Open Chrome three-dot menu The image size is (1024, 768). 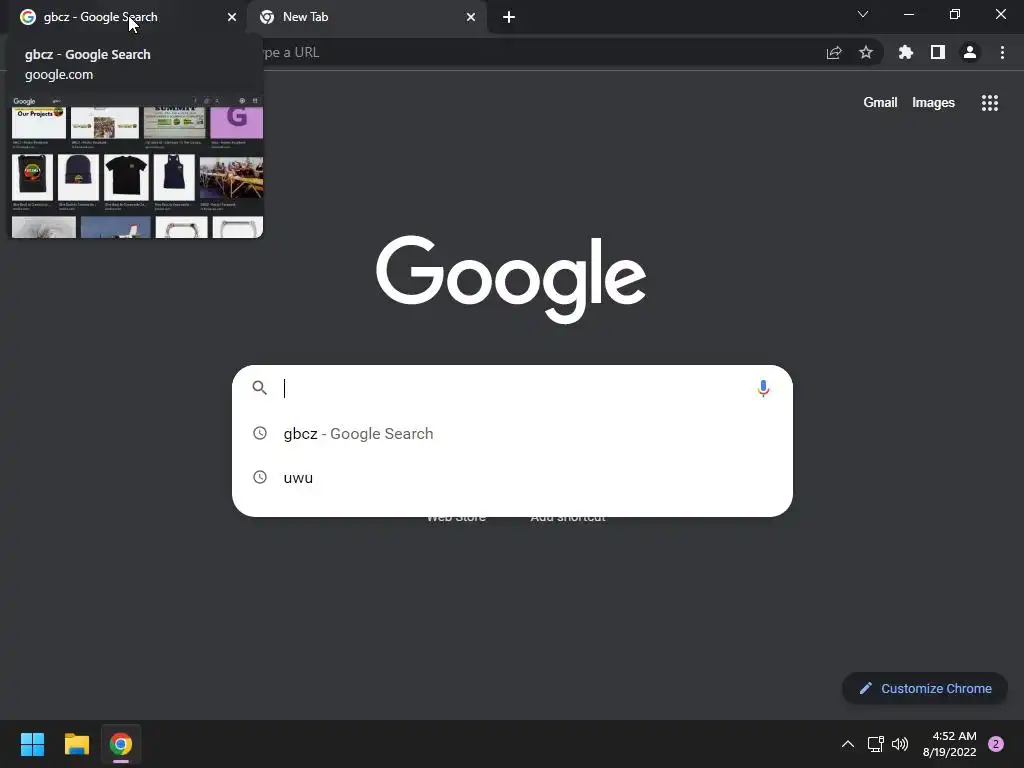pos(1002,52)
